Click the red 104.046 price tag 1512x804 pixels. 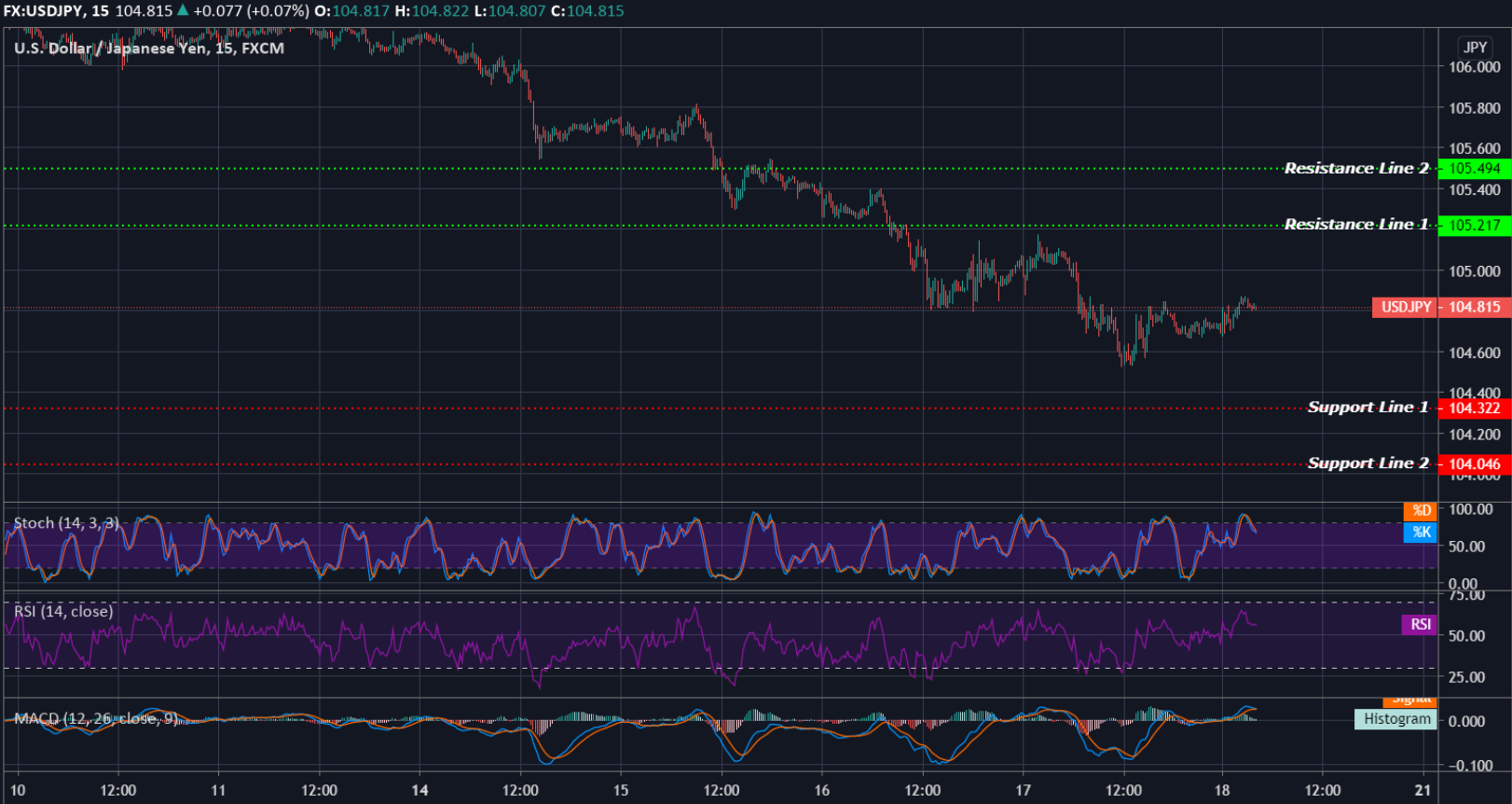pos(1475,464)
